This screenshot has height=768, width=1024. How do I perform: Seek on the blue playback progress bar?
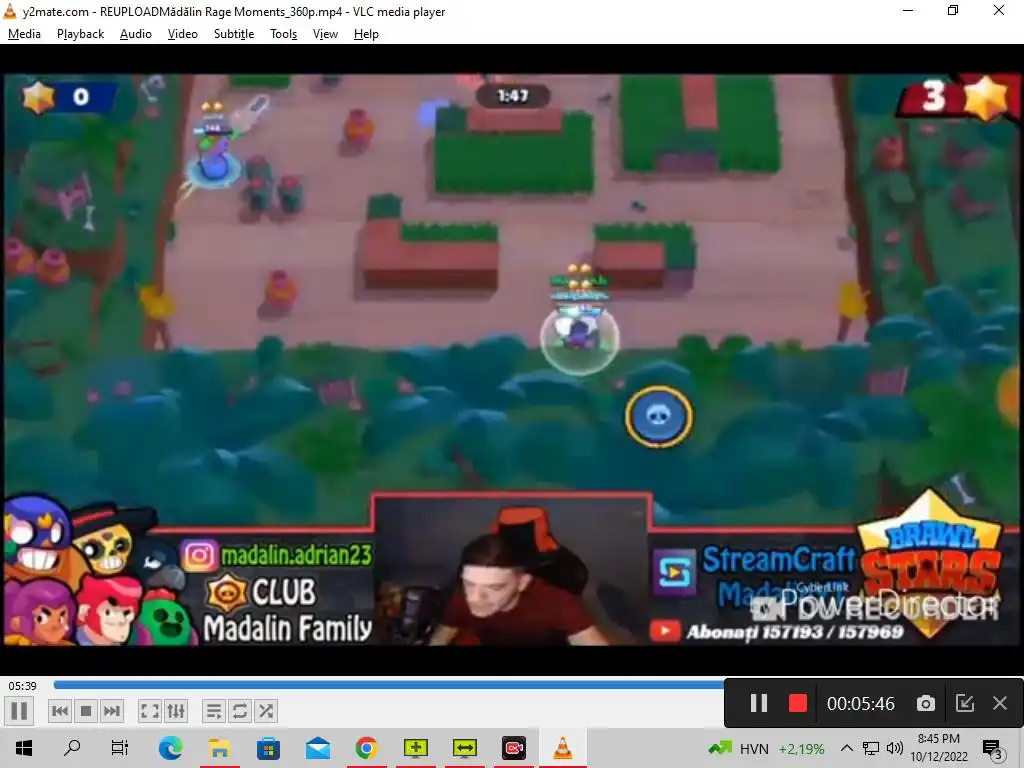pos(389,685)
